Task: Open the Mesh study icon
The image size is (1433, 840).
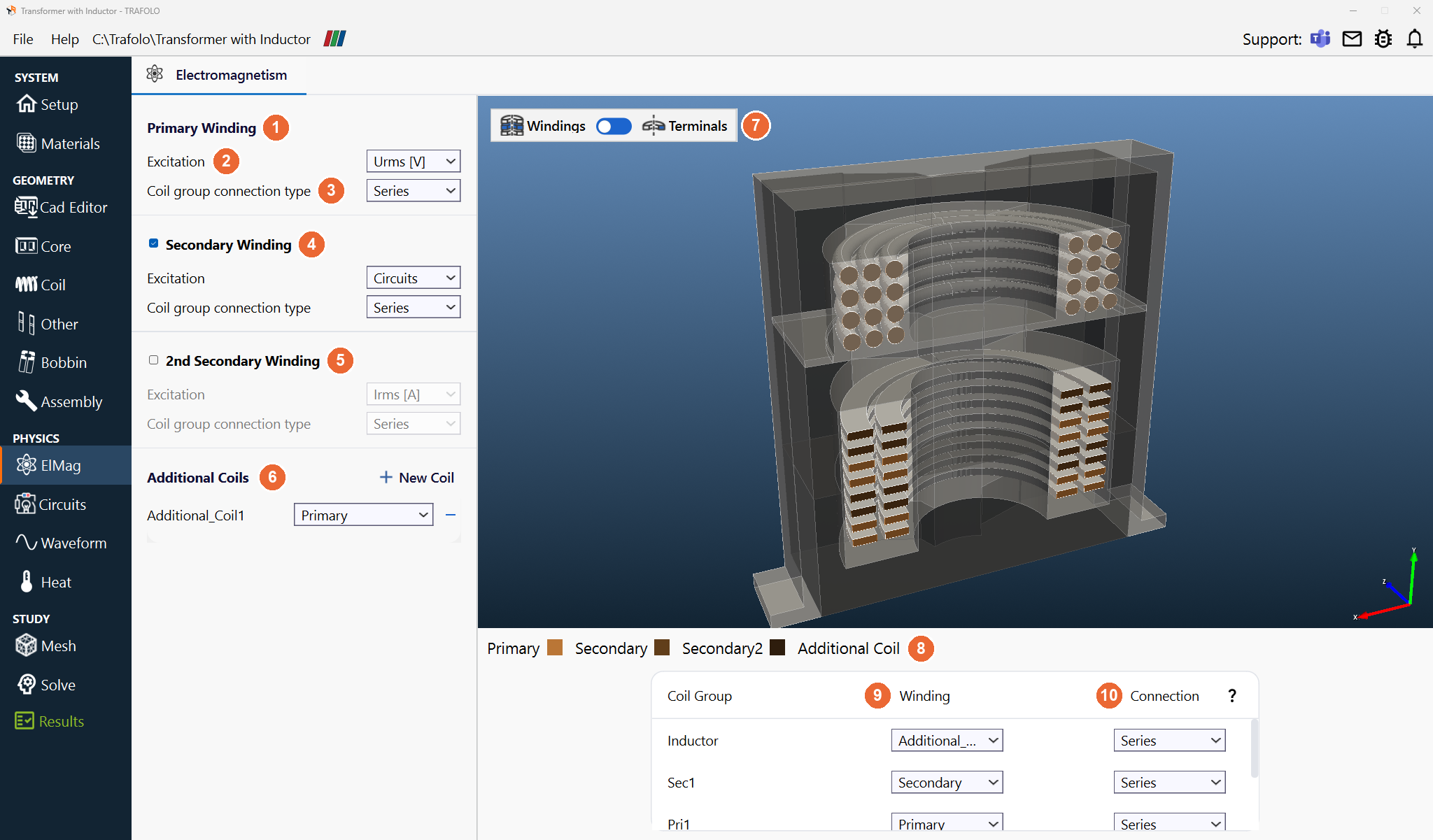Action: [27, 646]
